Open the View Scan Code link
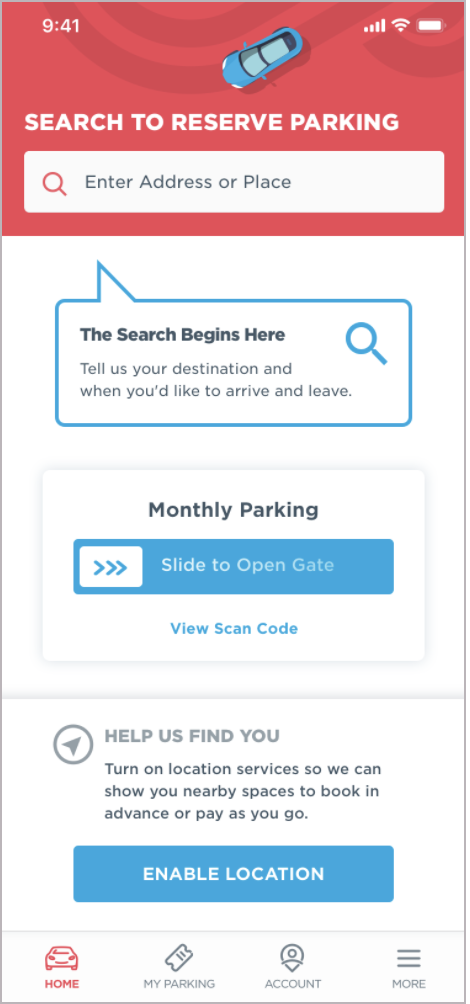Viewport: 470px width, 1004px height. coord(234,628)
